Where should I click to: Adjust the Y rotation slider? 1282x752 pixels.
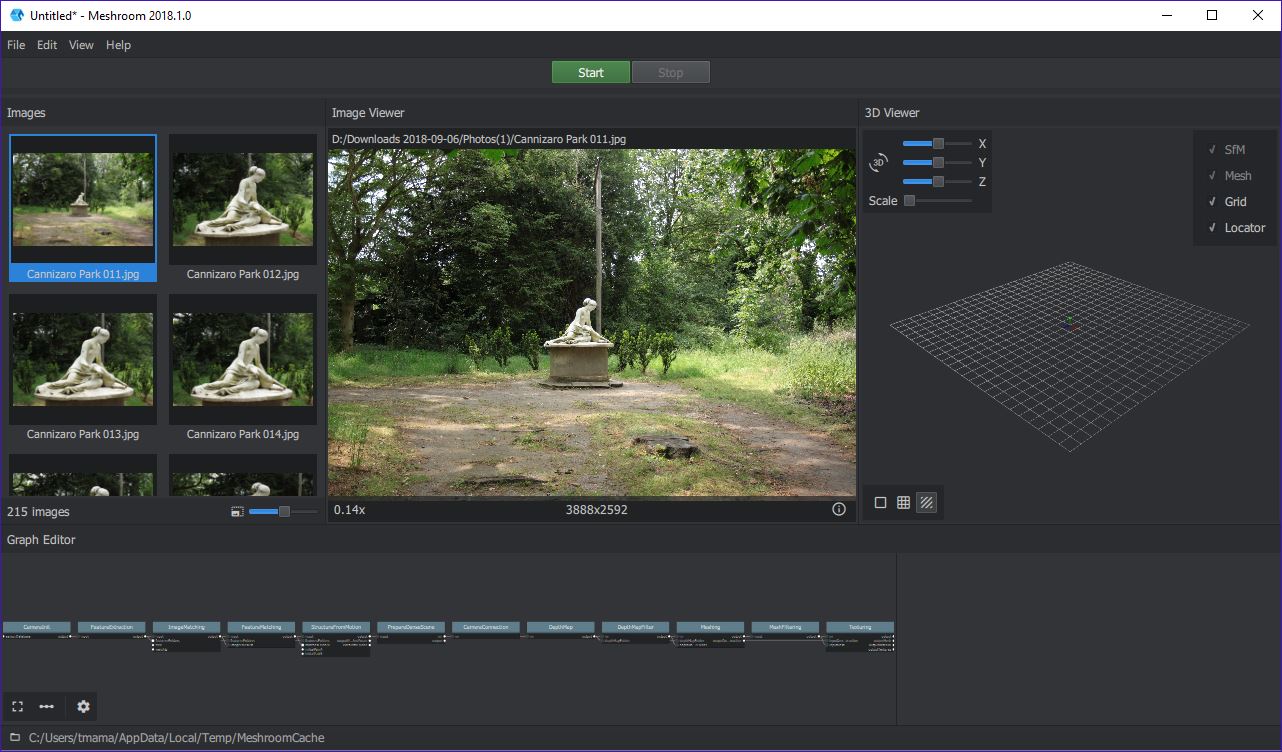(x=937, y=162)
